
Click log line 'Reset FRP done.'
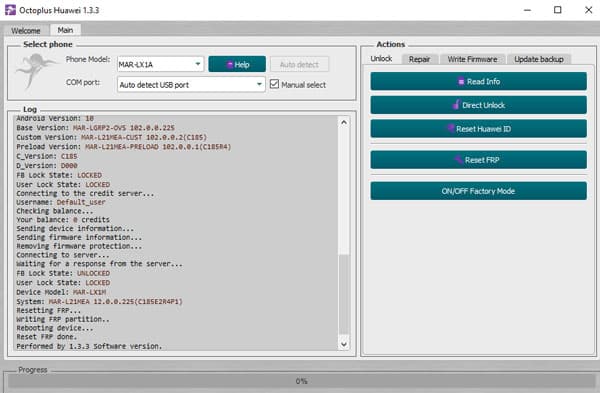click(47, 337)
